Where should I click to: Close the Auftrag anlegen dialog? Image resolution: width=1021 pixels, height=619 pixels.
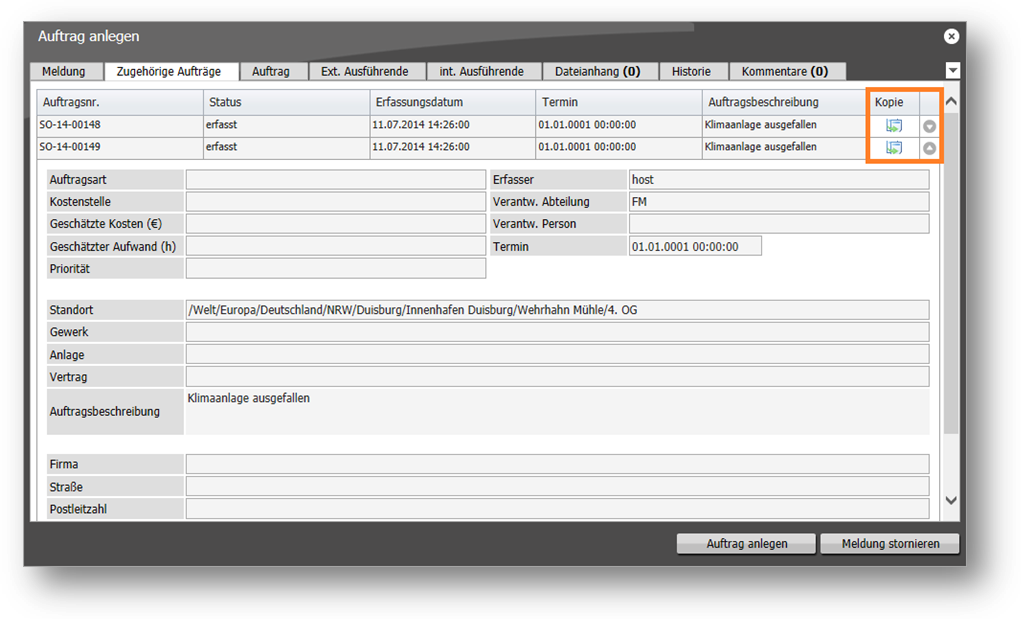click(951, 36)
